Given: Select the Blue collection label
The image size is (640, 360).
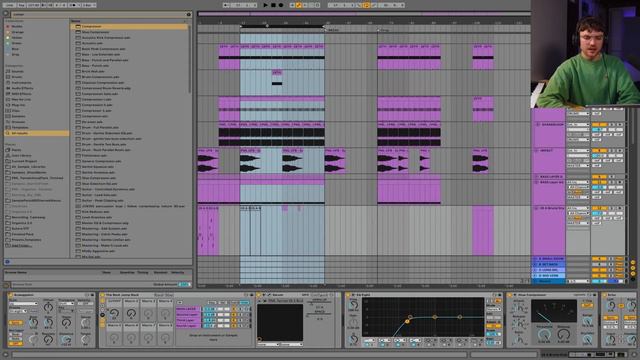Looking at the screenshot, I should (x=16, y=49).
